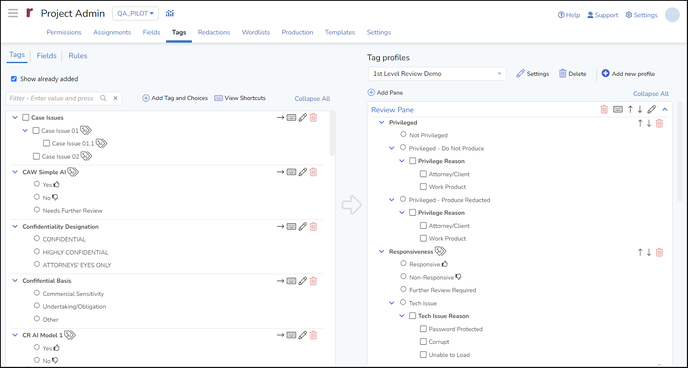This screenshot has width=688, height=368.
Task: Edit the Review Pane name
Action: click(x=652, y=109)
